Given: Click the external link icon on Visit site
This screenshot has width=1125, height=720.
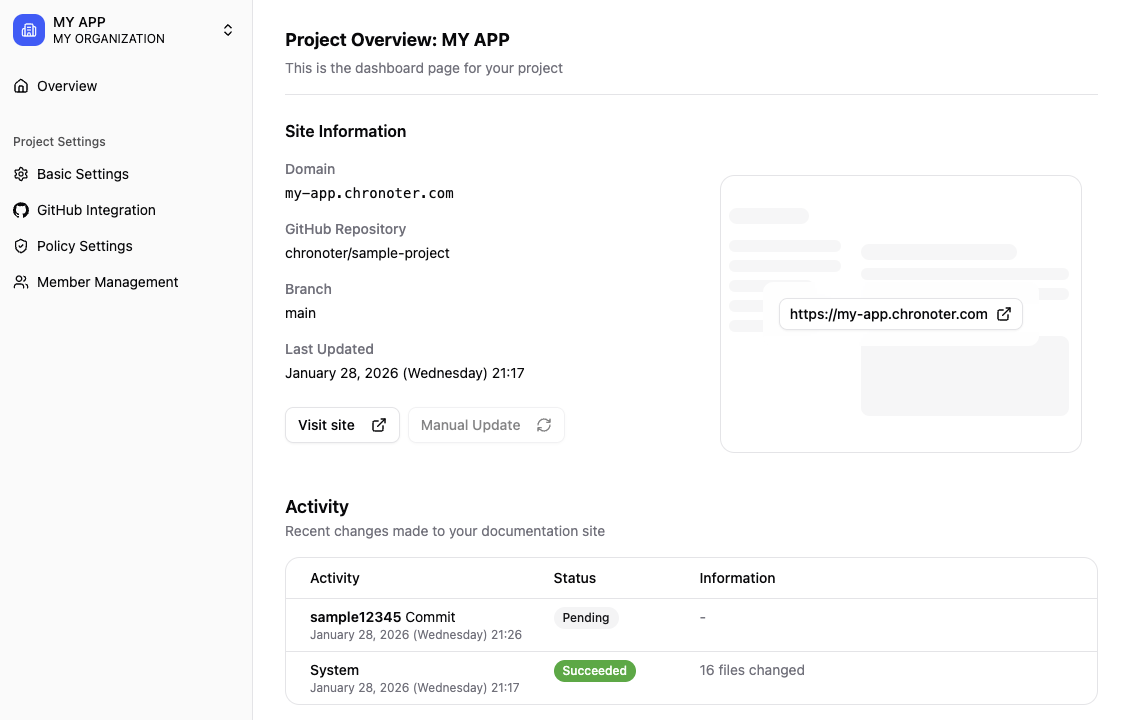Looking at the screenshot, I should [x=379, y=424].
